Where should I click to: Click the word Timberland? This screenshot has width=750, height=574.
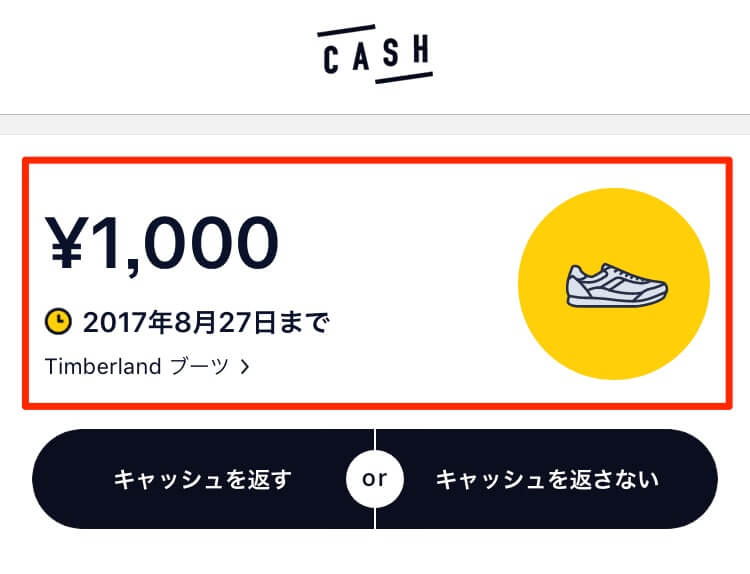coord(103,367)
